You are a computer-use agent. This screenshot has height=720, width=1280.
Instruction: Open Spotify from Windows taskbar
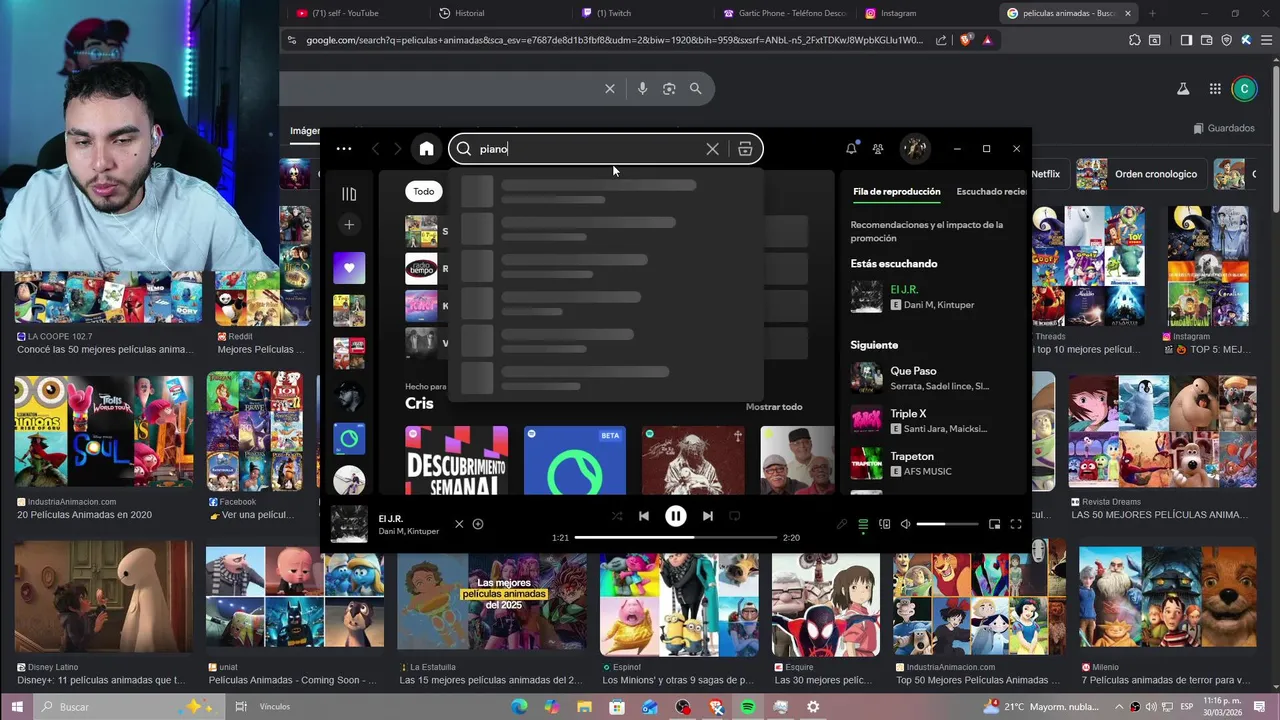748,707
